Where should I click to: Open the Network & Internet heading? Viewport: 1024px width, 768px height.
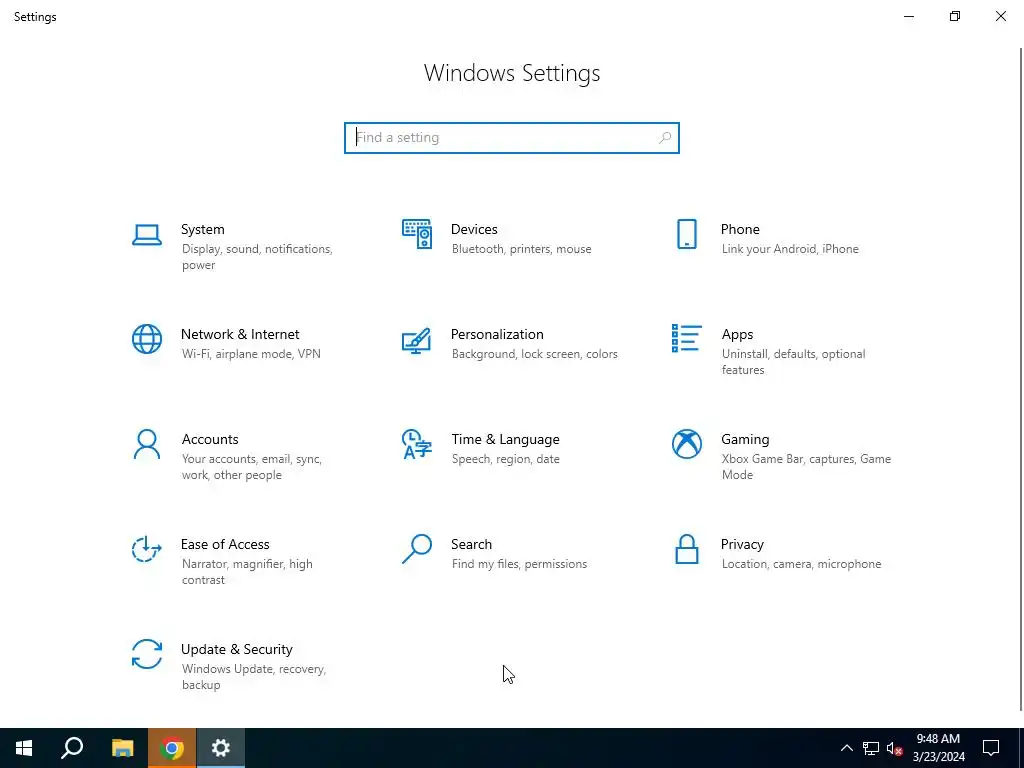(x=240, y=334)
